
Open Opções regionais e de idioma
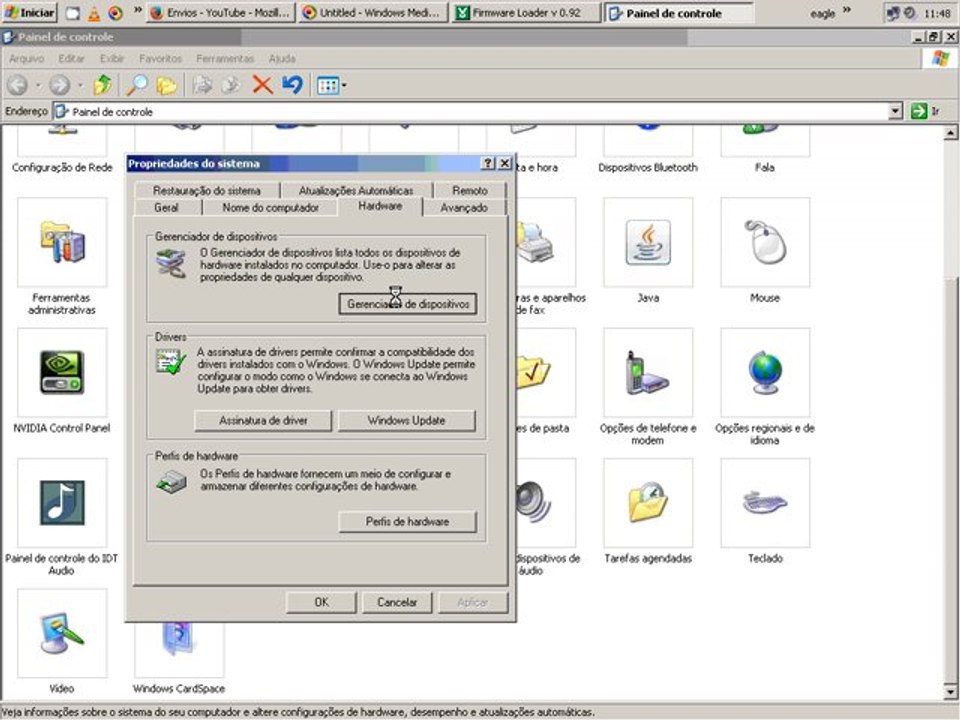tap(765, 372)
